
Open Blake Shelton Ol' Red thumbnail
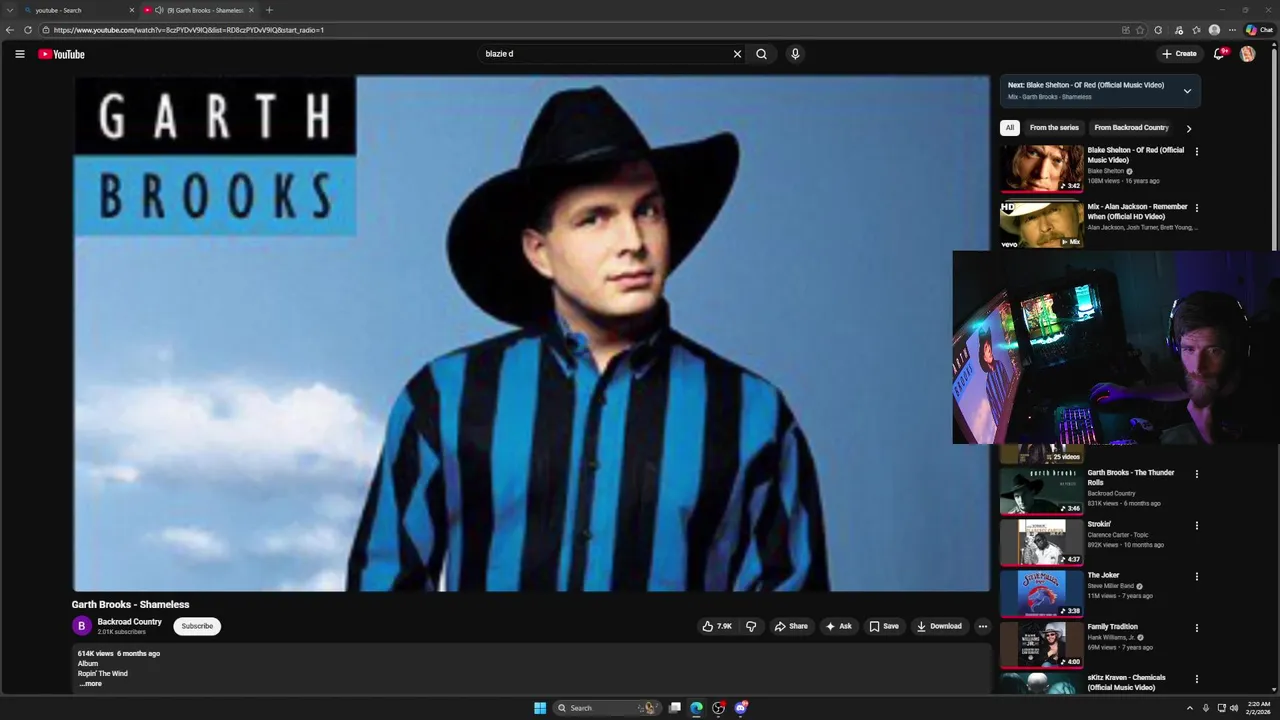[x=1041, y=168]
